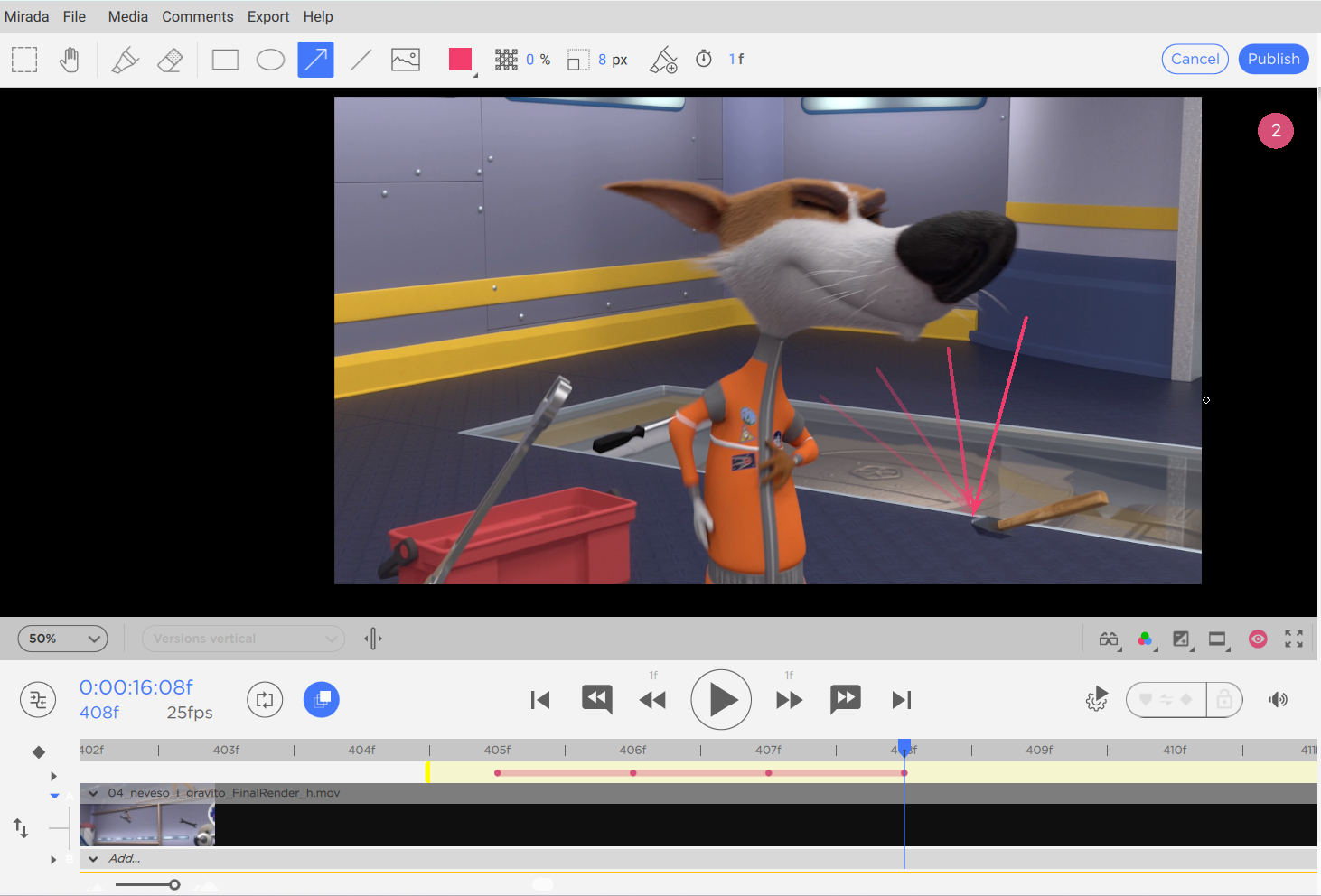Open the playback settings gear icon
The width and height of the screenshot is (1321, 896).
click(1097, 699)
